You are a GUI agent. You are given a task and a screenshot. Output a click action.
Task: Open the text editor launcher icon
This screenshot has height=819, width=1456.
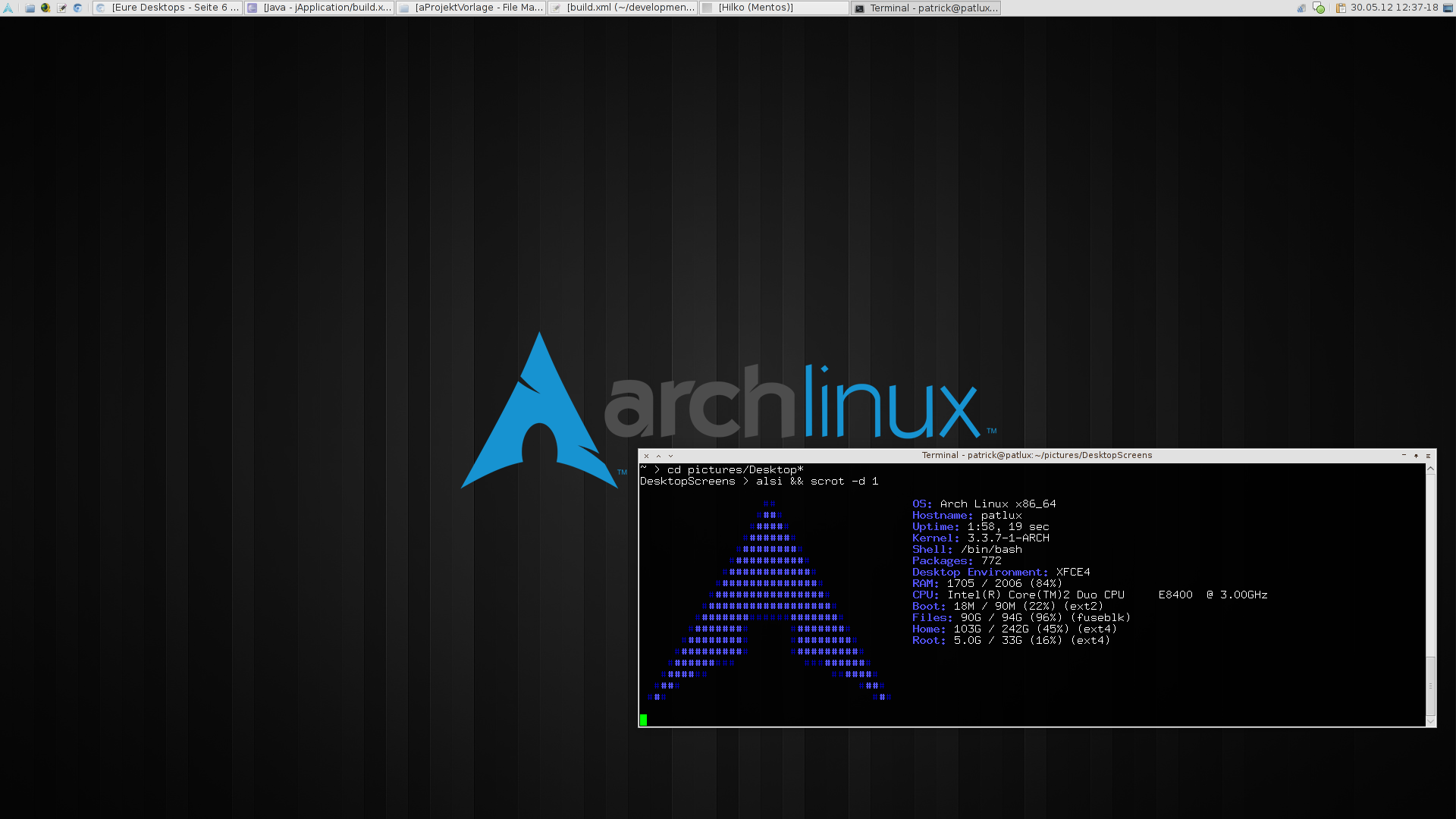pyautogui.click(x=61, y=8)
